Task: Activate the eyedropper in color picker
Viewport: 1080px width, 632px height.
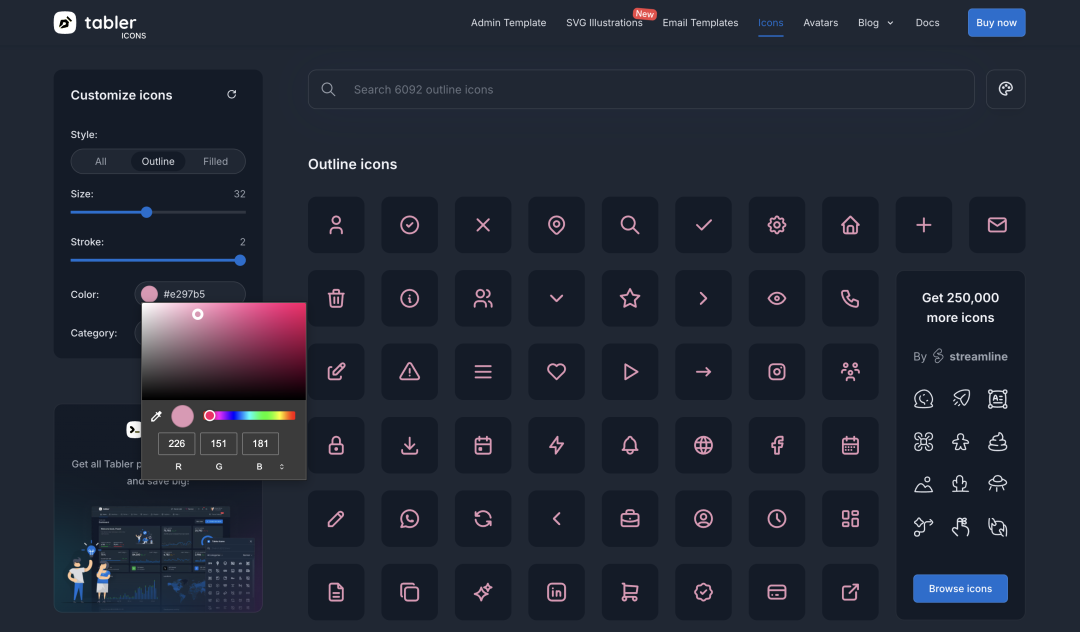Action: pos(156,416)
